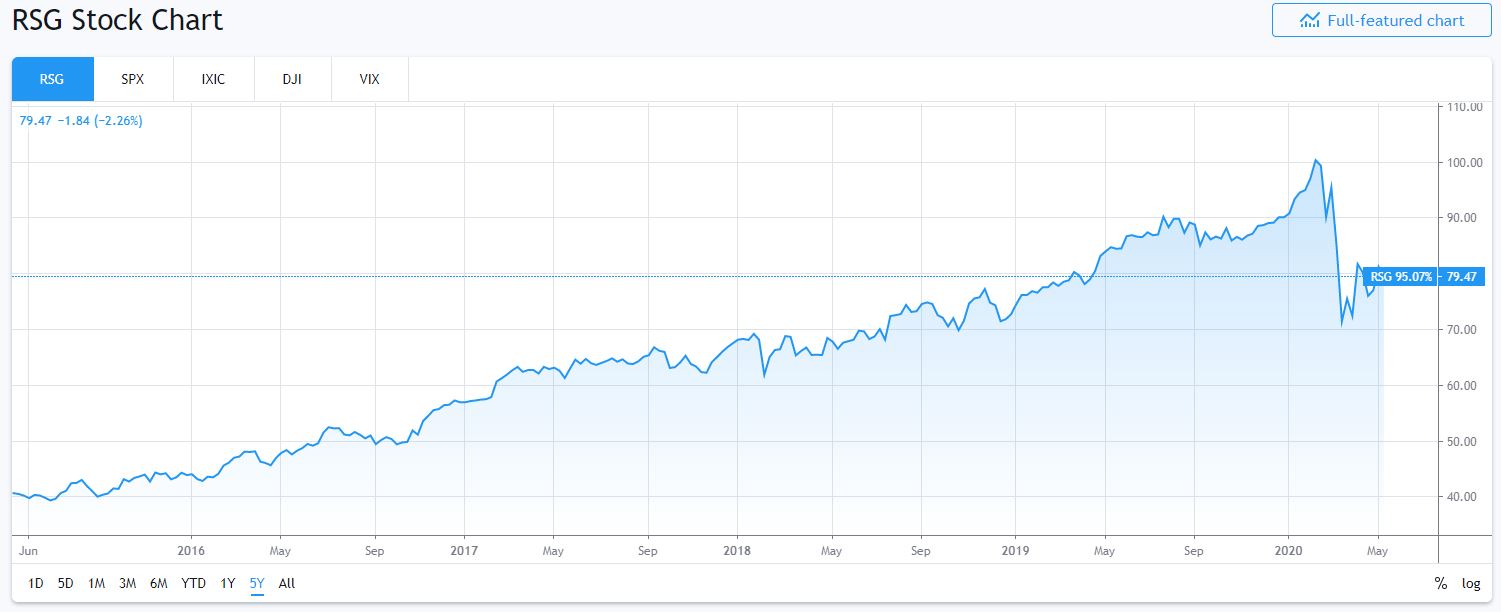Click the RSG 95.07% series label
The width and height of the screenshot is (1501, 612).
(x=1400, y=277)
